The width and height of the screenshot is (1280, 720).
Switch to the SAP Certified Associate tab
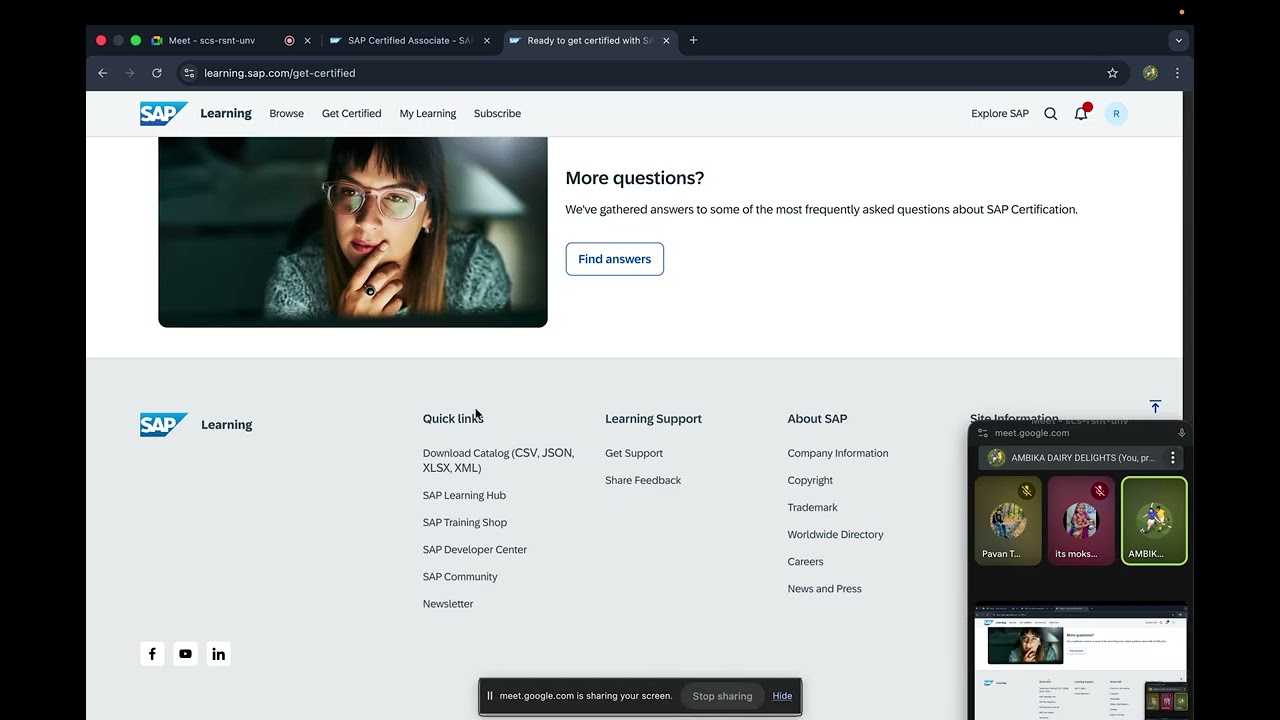[x=410, y=41]
